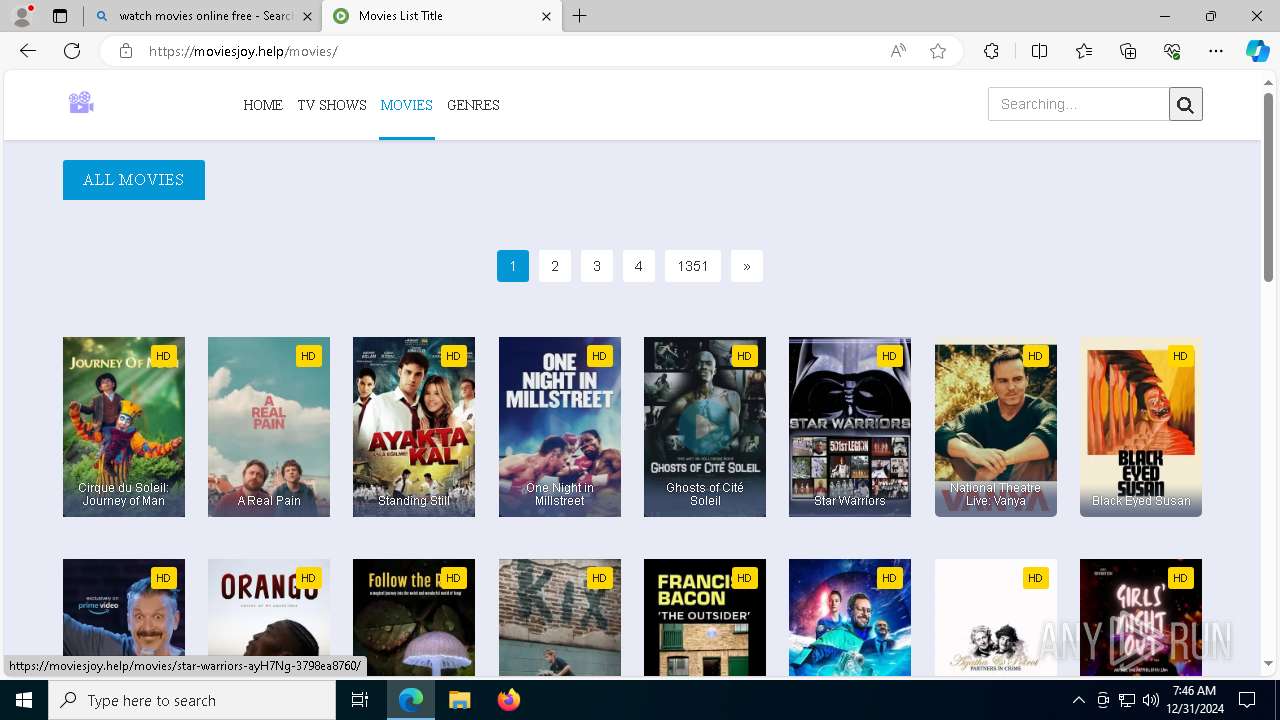The width and height of the screenshot is (1280, 720).
Task: Open the Follow the Rain mushroom poster
Action: pos(414,617)
